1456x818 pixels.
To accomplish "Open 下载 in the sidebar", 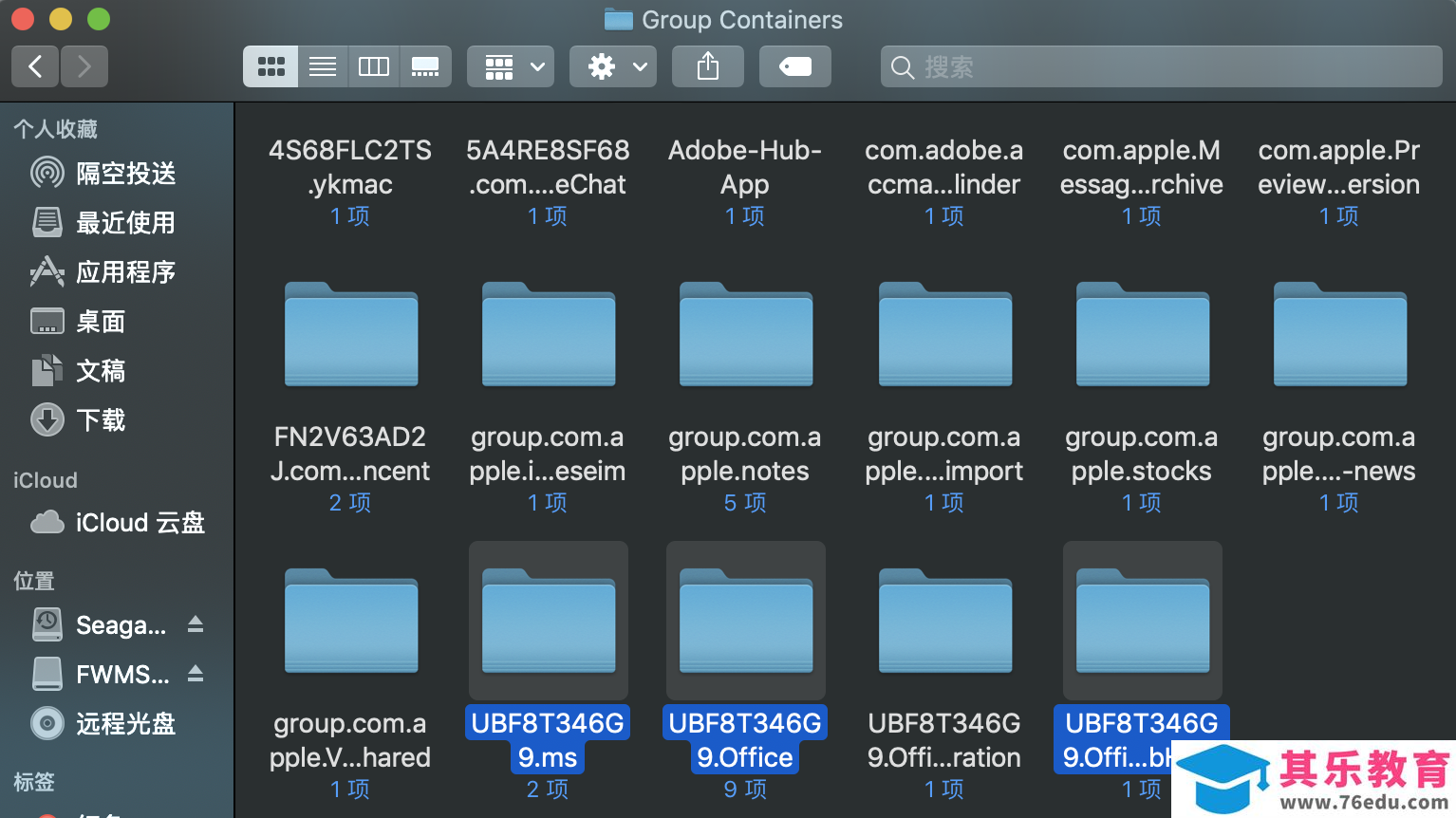I will tap(118, 420).
